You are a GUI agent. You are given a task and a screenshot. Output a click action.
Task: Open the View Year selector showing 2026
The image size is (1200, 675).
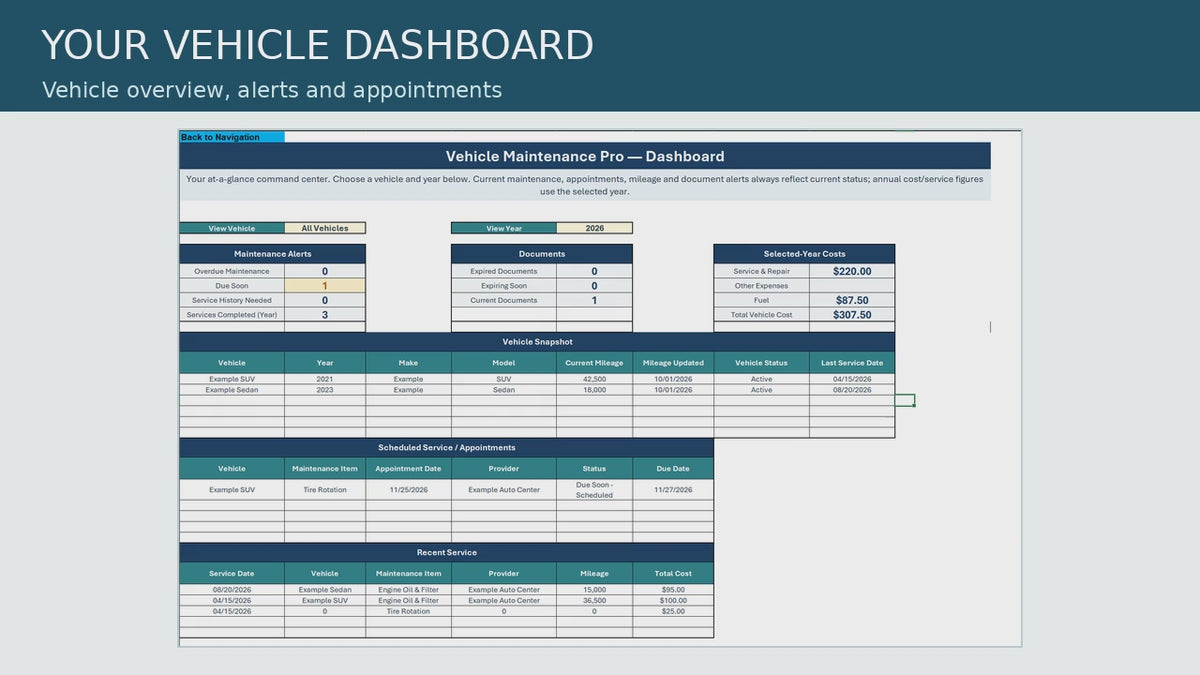(594, 228)
